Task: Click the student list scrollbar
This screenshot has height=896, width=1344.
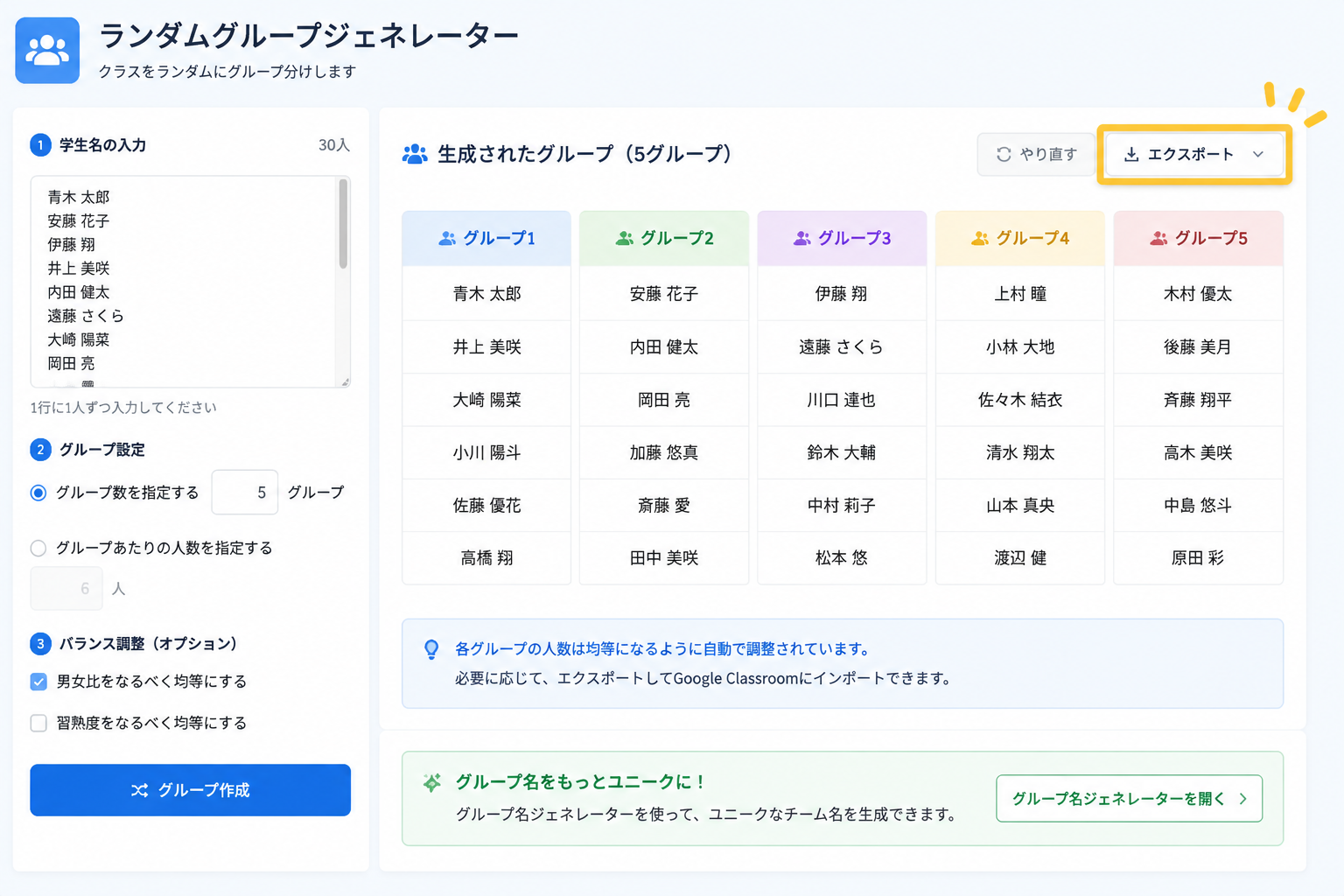Action: [x=343, y=224]
